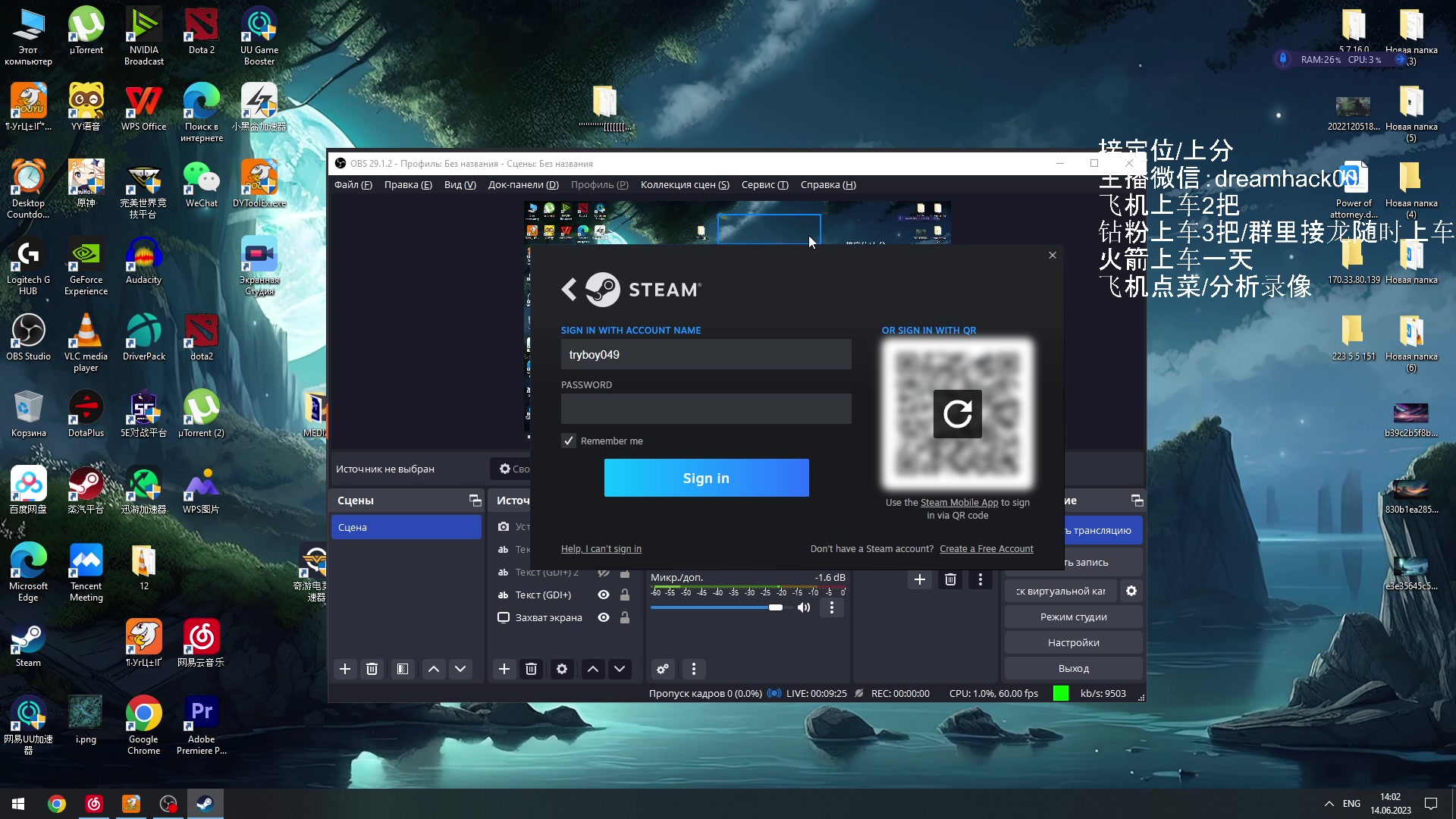Show hidden tray icons chevron
This screenshot has height=819, width=1456.
click(x=1329, y=804)
